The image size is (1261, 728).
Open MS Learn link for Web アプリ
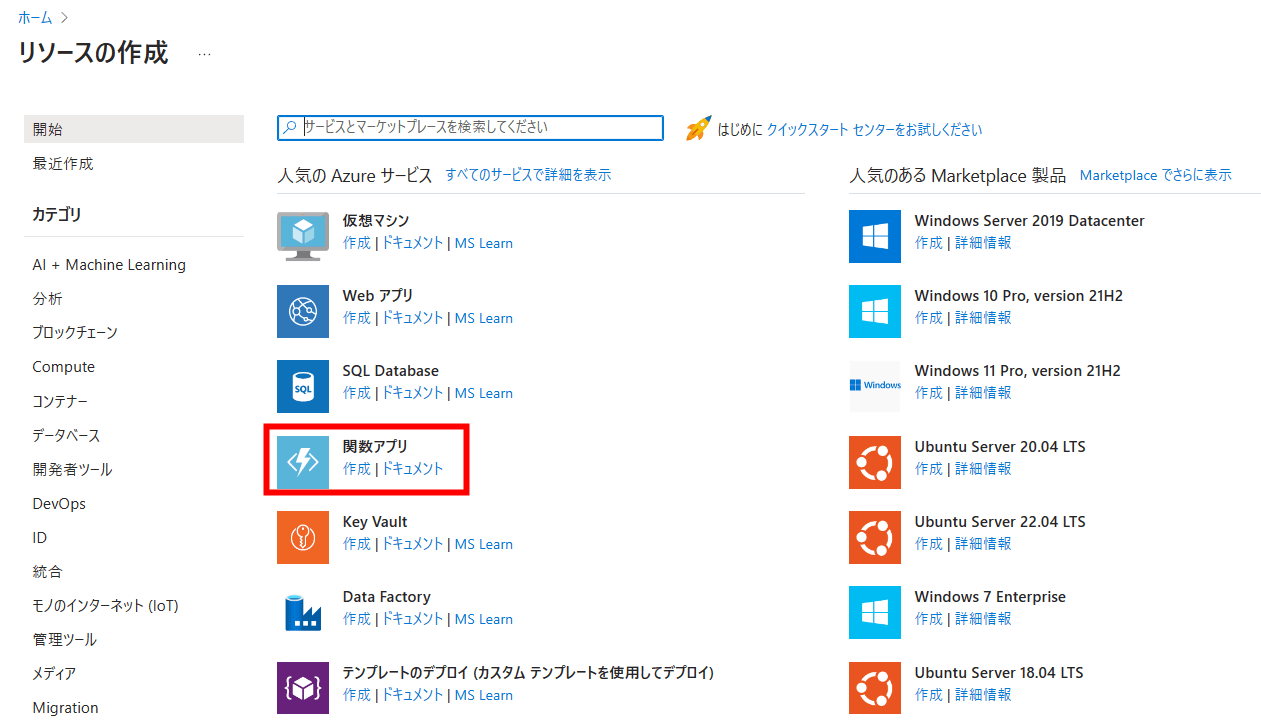click(x=484, y=318)
